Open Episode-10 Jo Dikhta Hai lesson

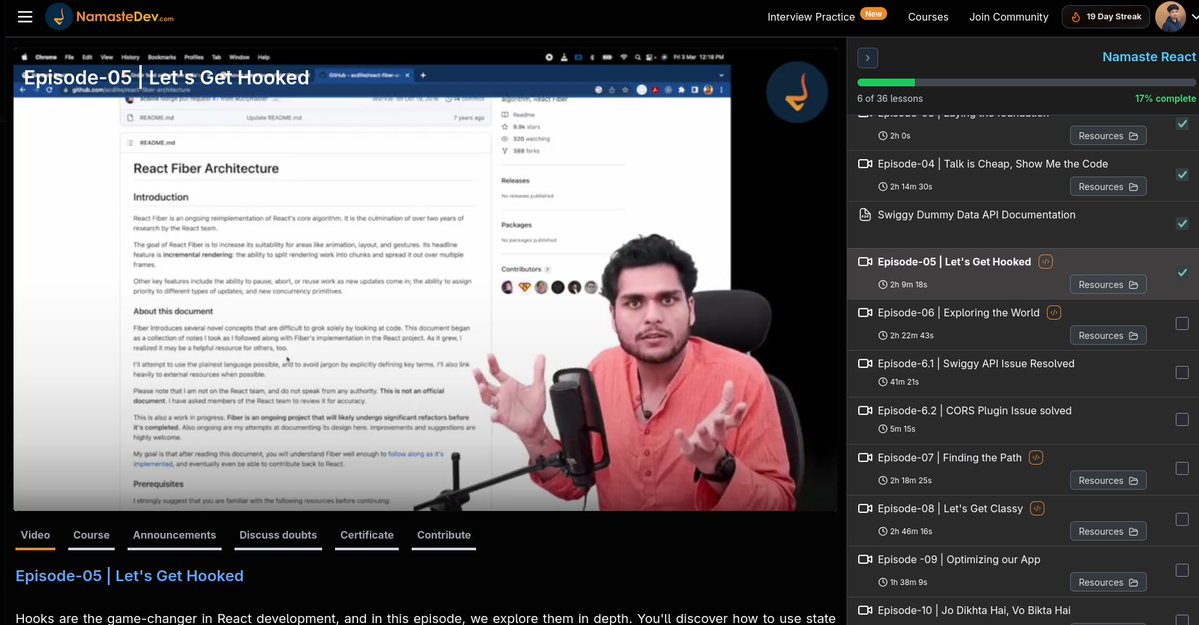click(973, 610)
